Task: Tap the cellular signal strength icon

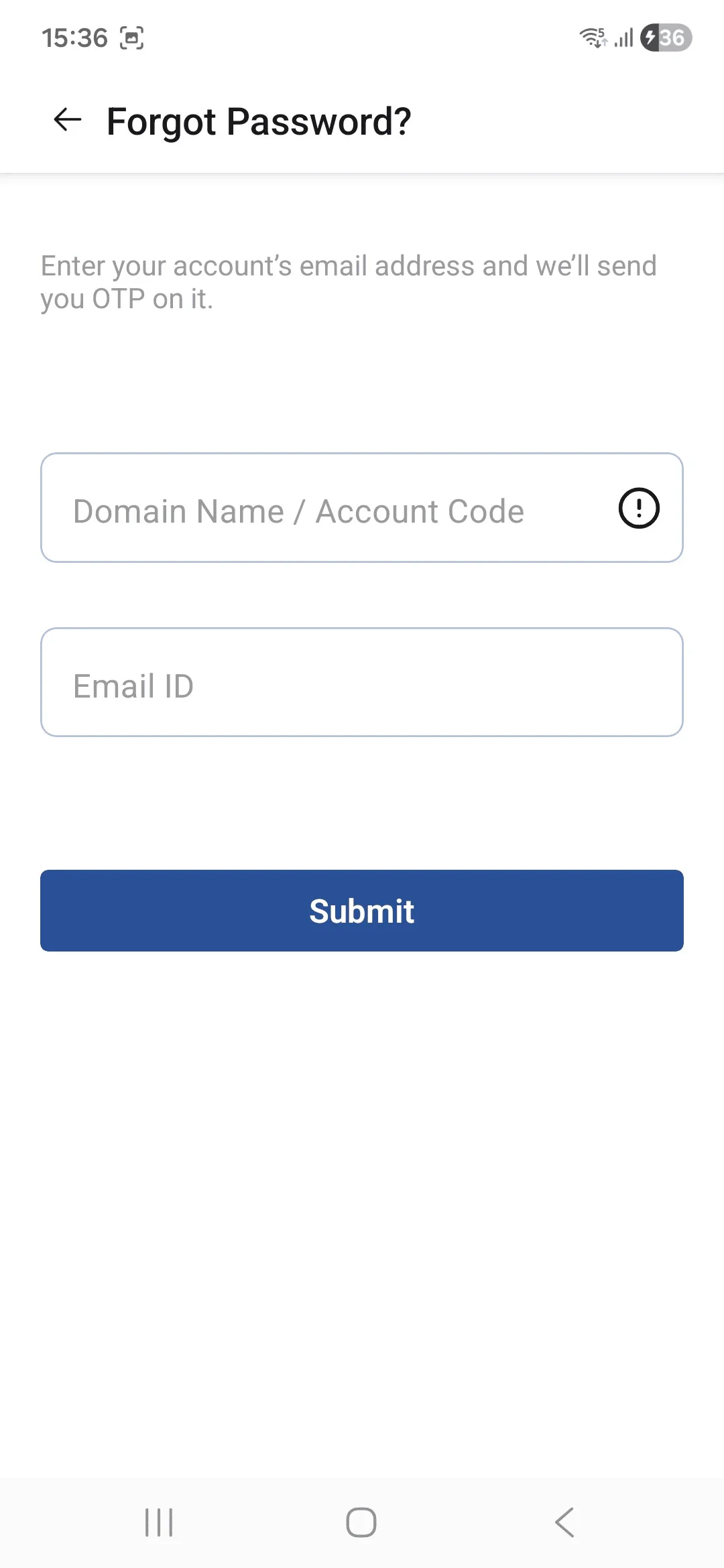Action: click(623, 38)
